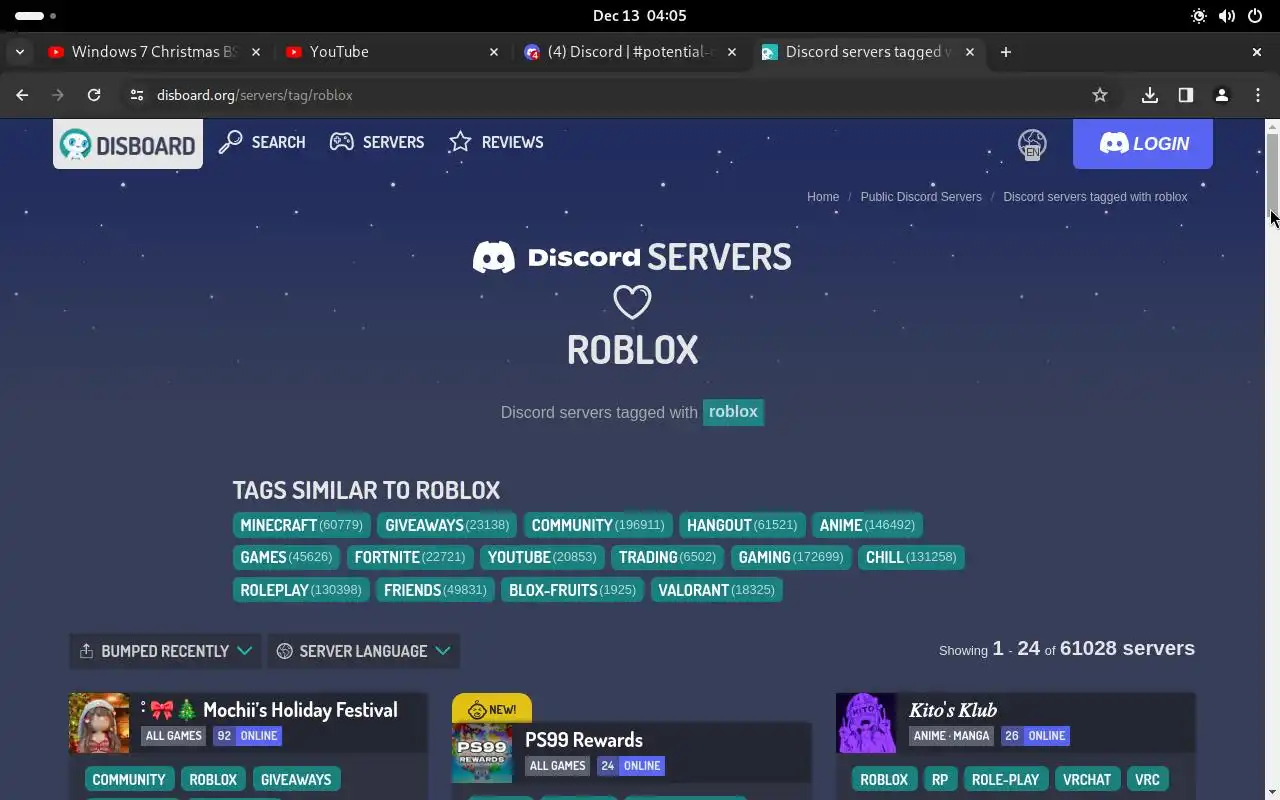The width and height of the screenshot is (1280, 800).
Task: Select the GAMING tag
Action: tap(791, 557)
